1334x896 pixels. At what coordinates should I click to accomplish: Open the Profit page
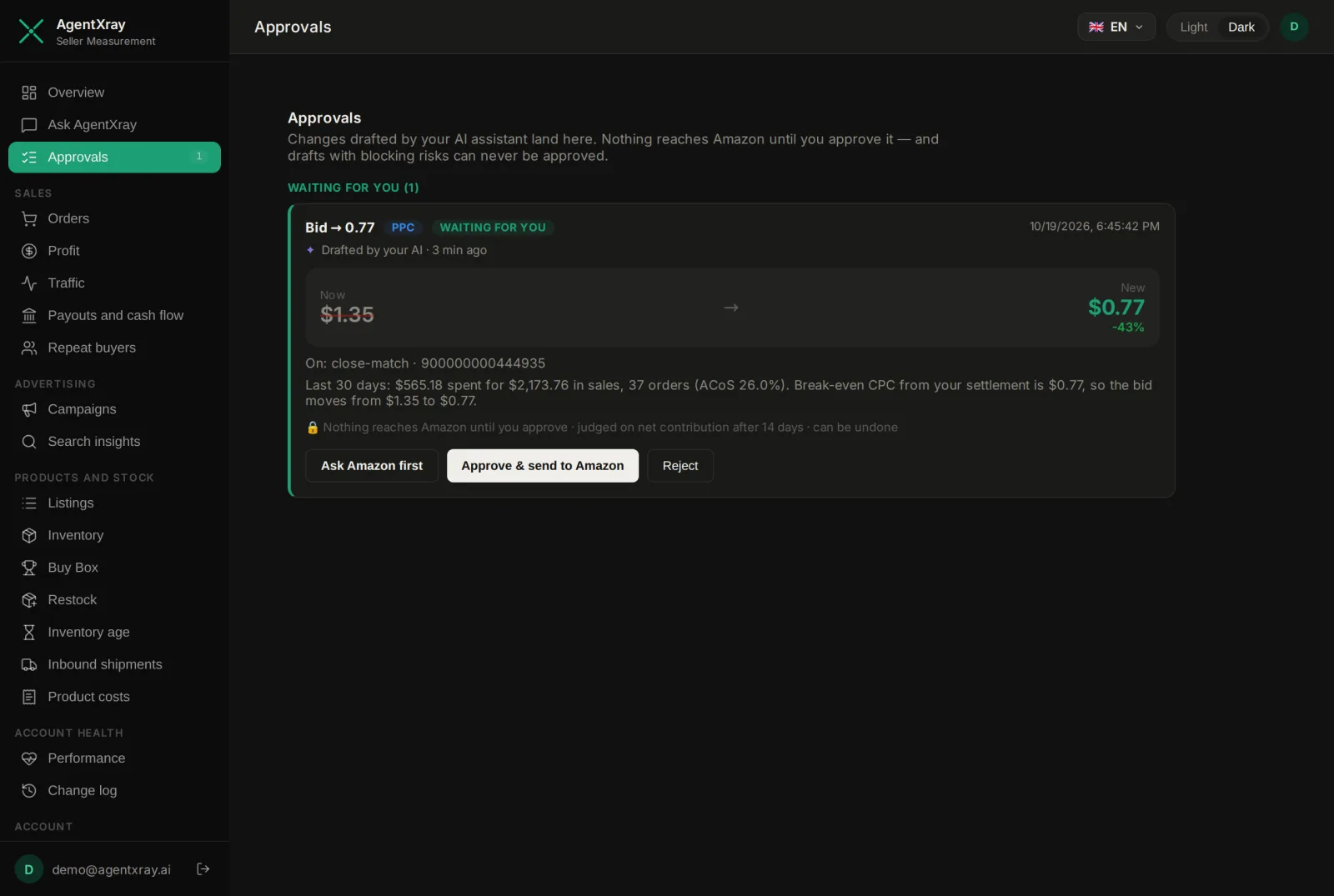(114, 251)
